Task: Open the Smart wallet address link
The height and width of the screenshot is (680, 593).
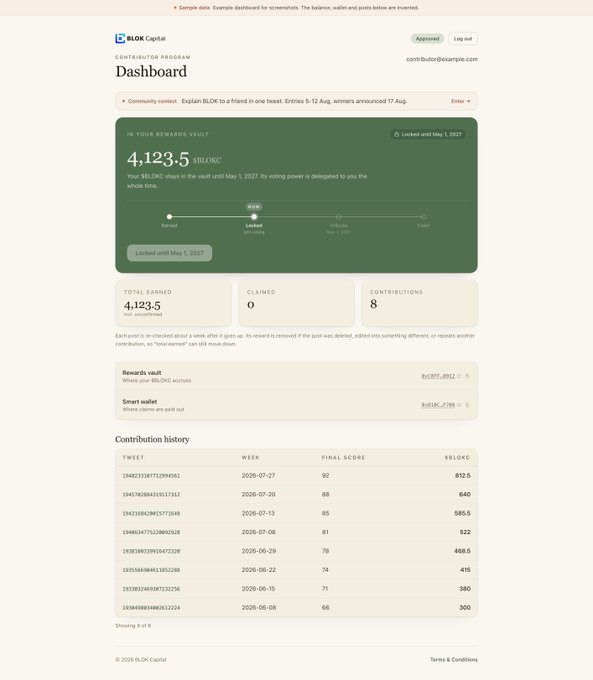Action: pyautogui.click(x=438, y=405)
